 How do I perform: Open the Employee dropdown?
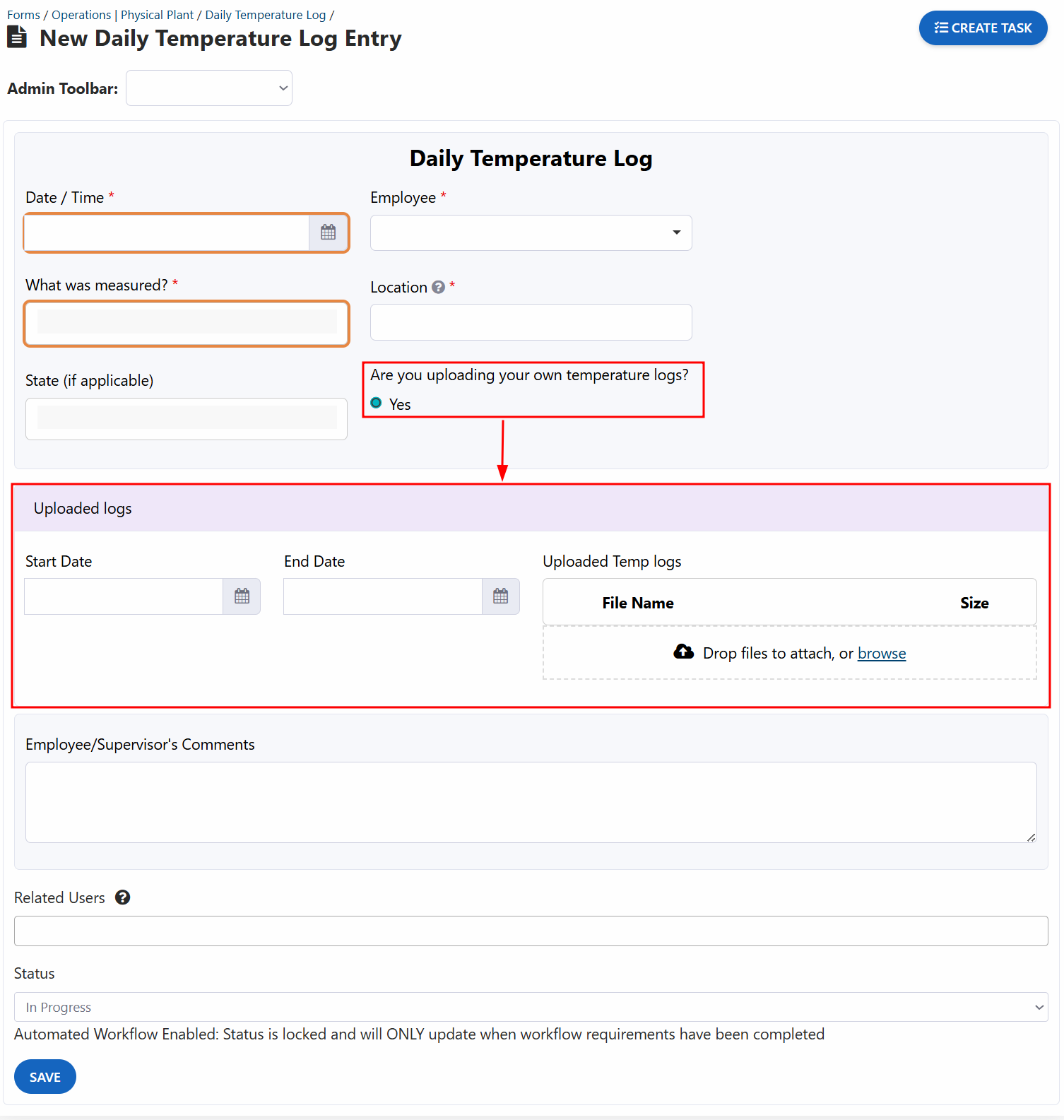[x=531, y=232]
